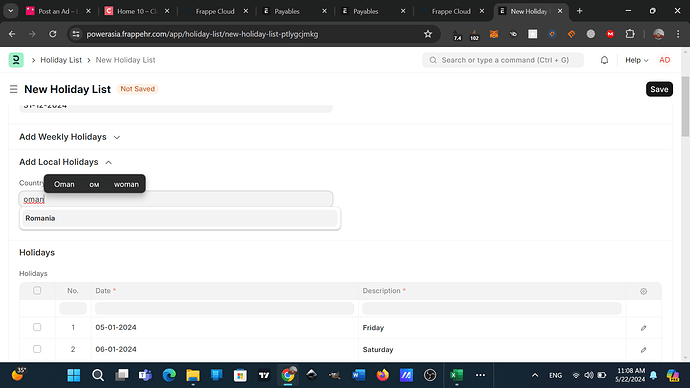Close the New Holiday tab

click(560, 11)
